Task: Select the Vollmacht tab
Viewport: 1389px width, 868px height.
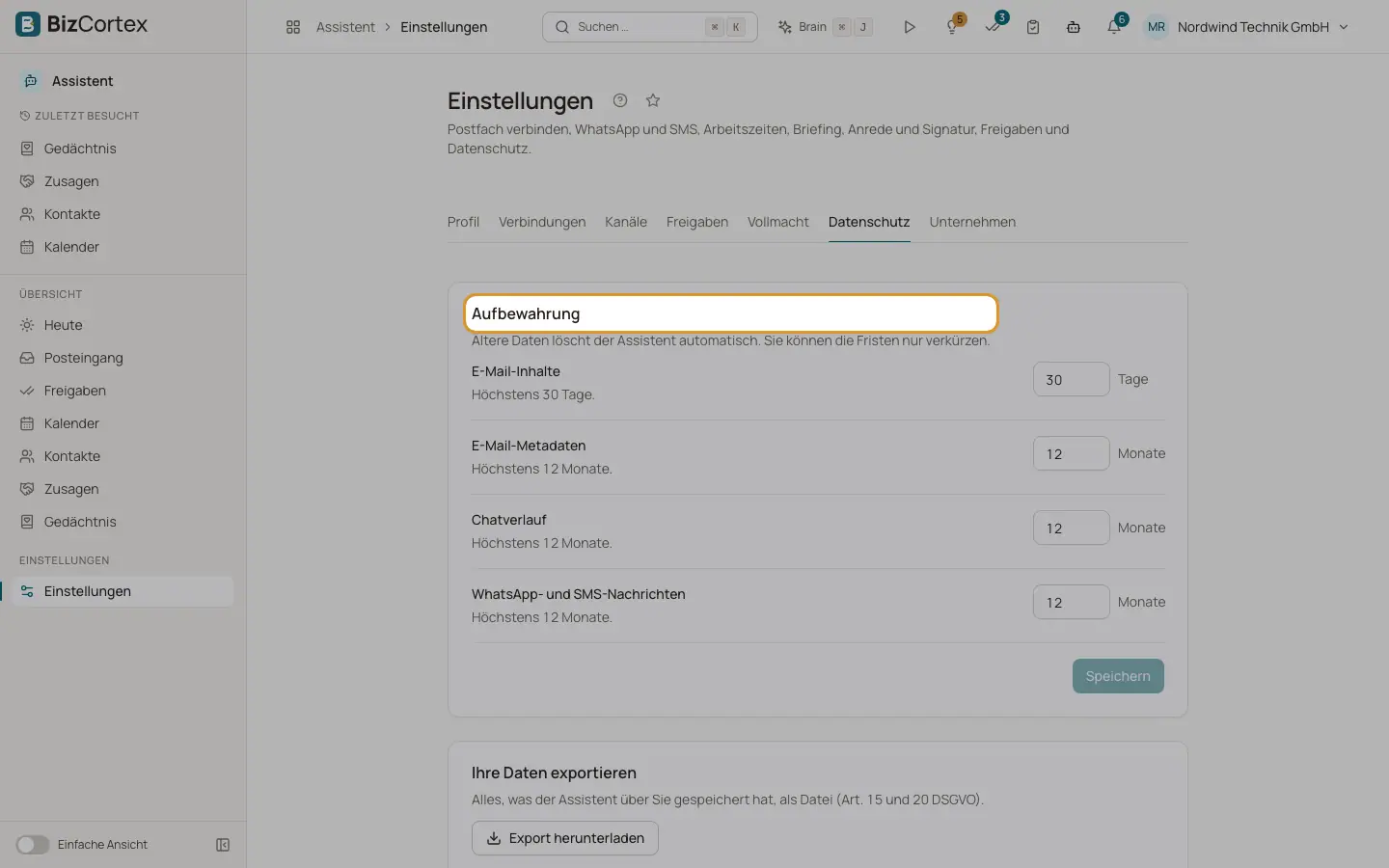Action: pyautogui.click(x=778, y=222)
